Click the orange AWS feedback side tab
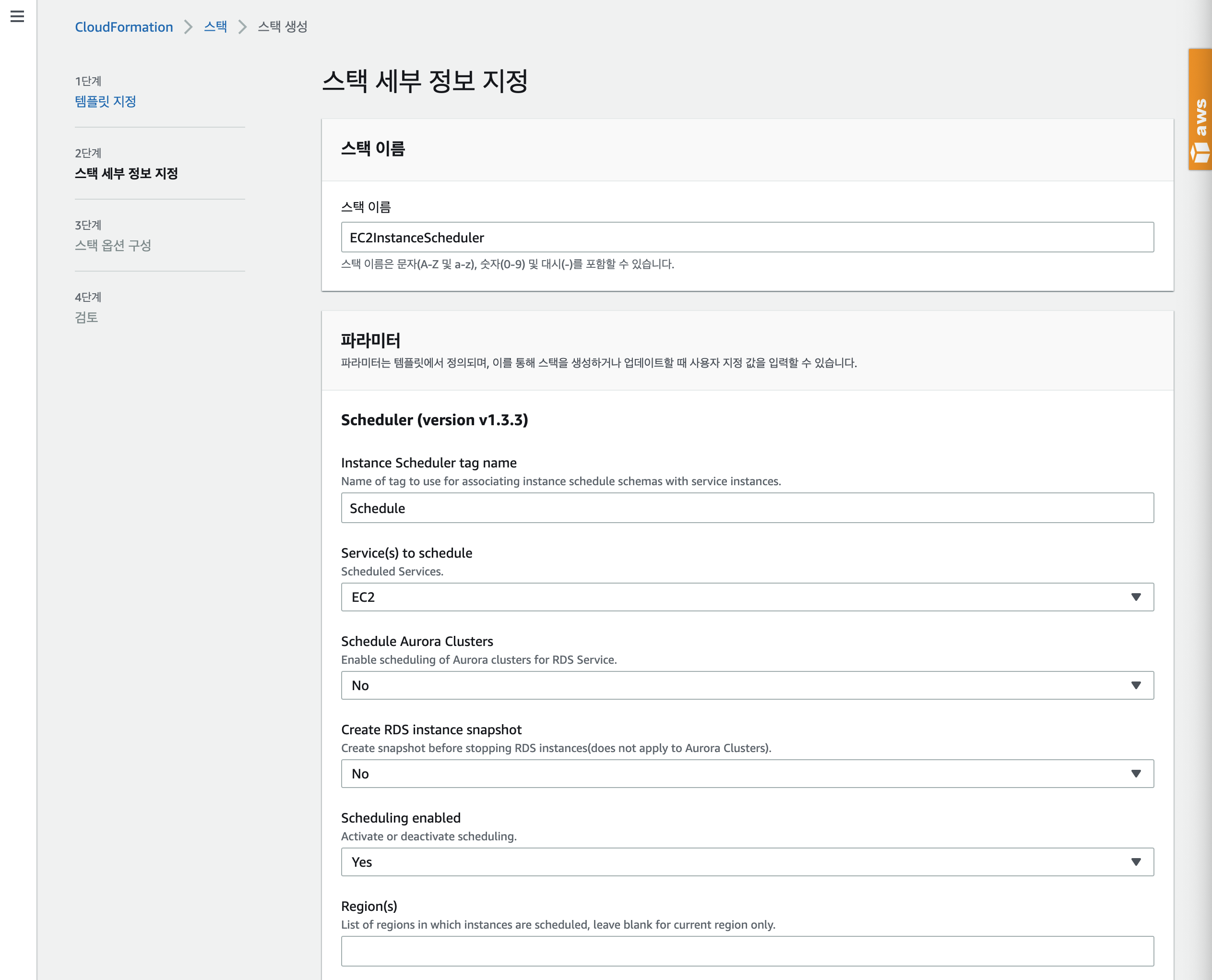The width and height of the screenshot is (1212, 980). coord(1200,109)
